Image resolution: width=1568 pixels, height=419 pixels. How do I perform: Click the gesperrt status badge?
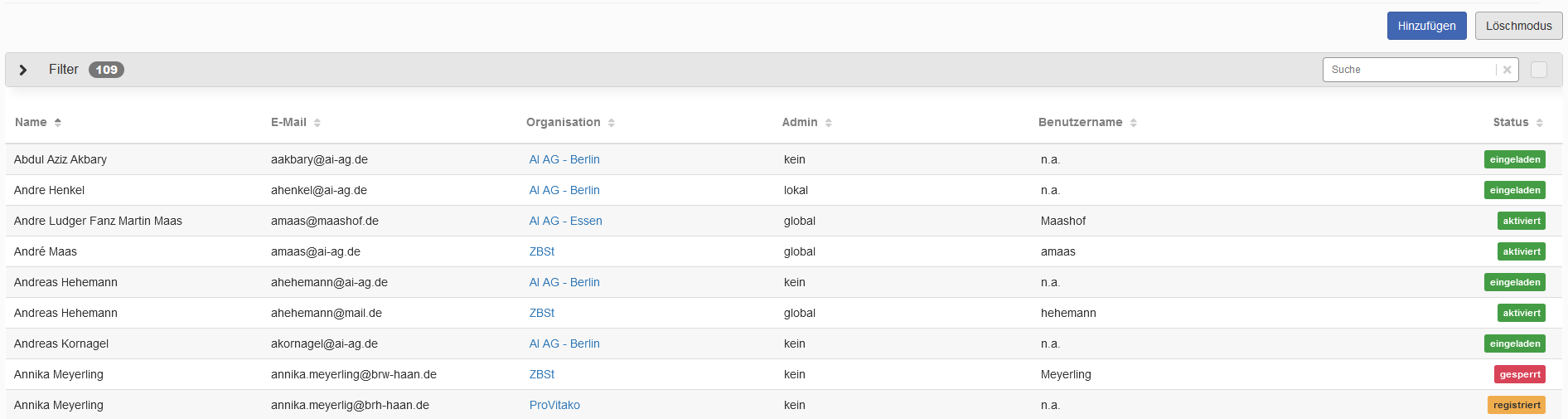coord(1519,374)
